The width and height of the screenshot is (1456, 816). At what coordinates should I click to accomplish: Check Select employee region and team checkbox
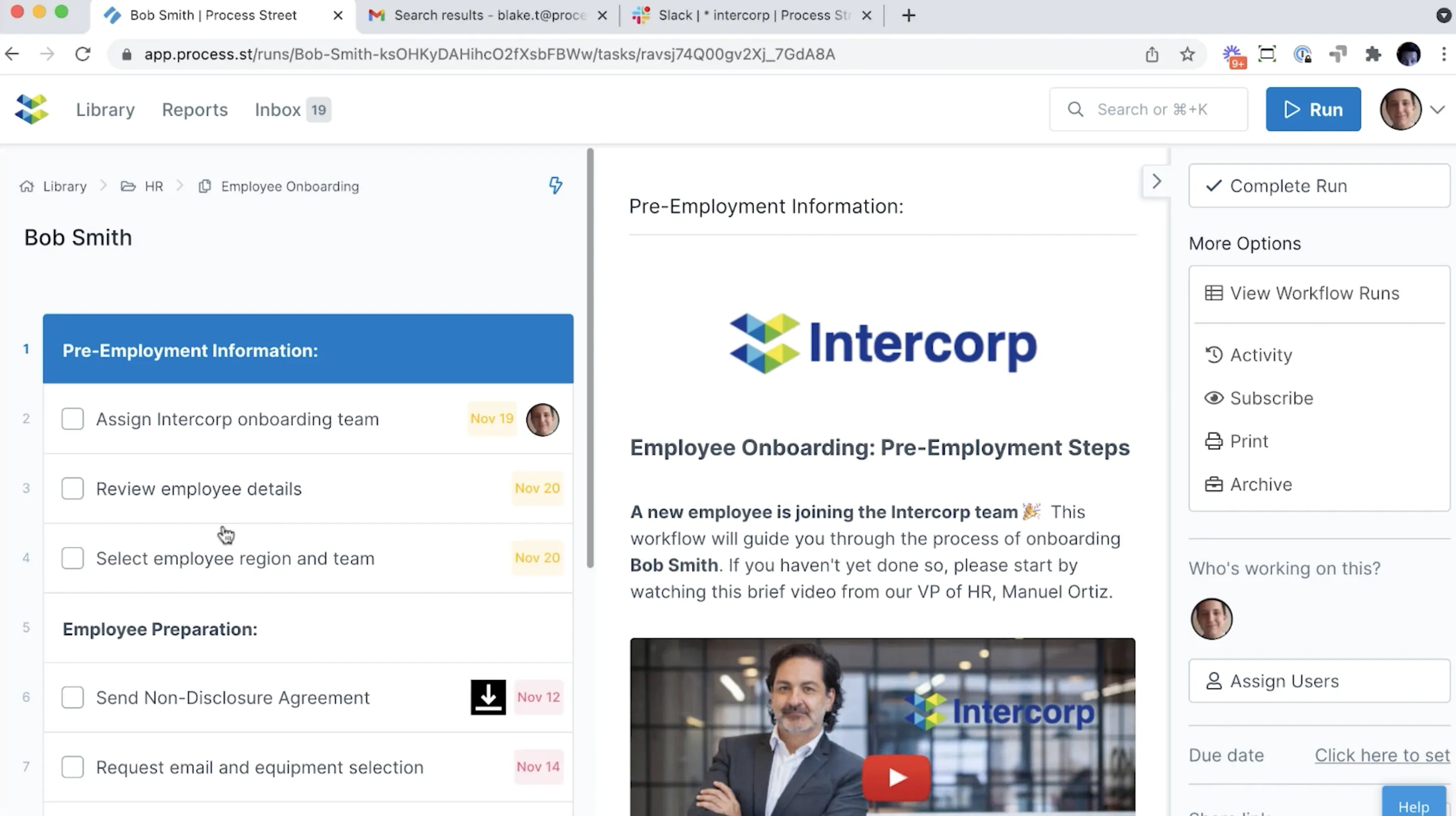pos(72,558)
